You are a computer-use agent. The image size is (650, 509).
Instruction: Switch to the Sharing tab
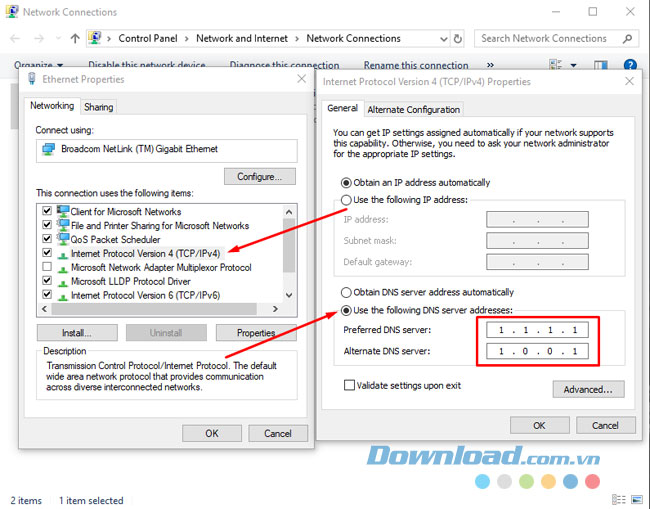pyautogui.click(x=99, y=107)
